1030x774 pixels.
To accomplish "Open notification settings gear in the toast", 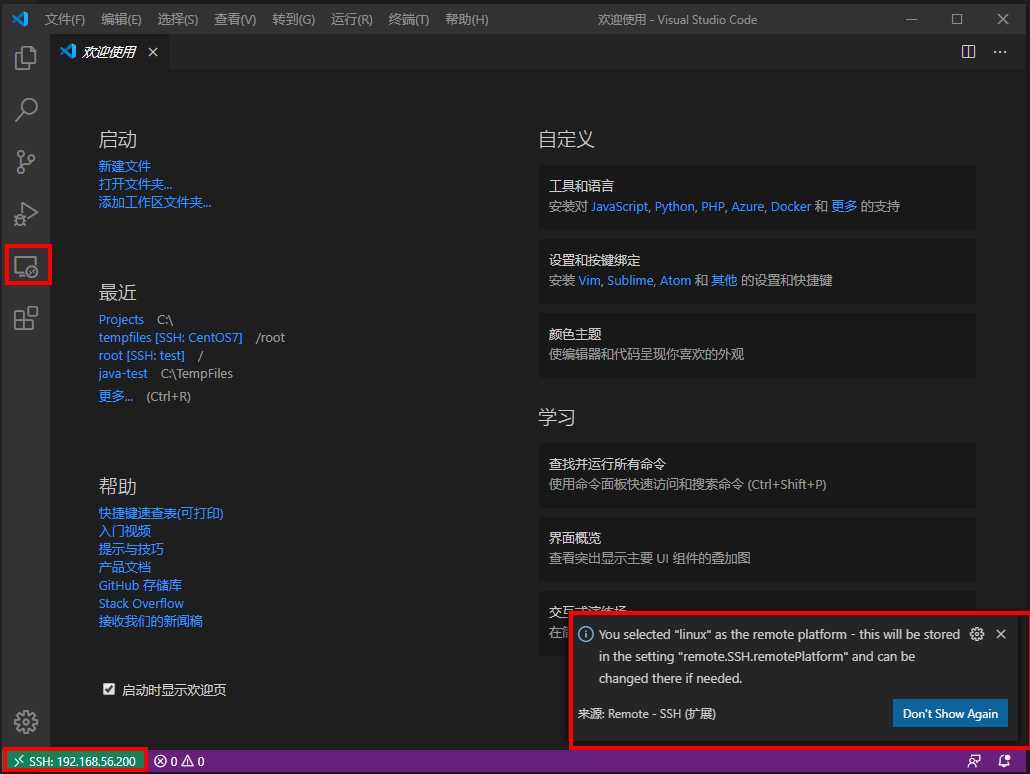I will tap(977, 634).
